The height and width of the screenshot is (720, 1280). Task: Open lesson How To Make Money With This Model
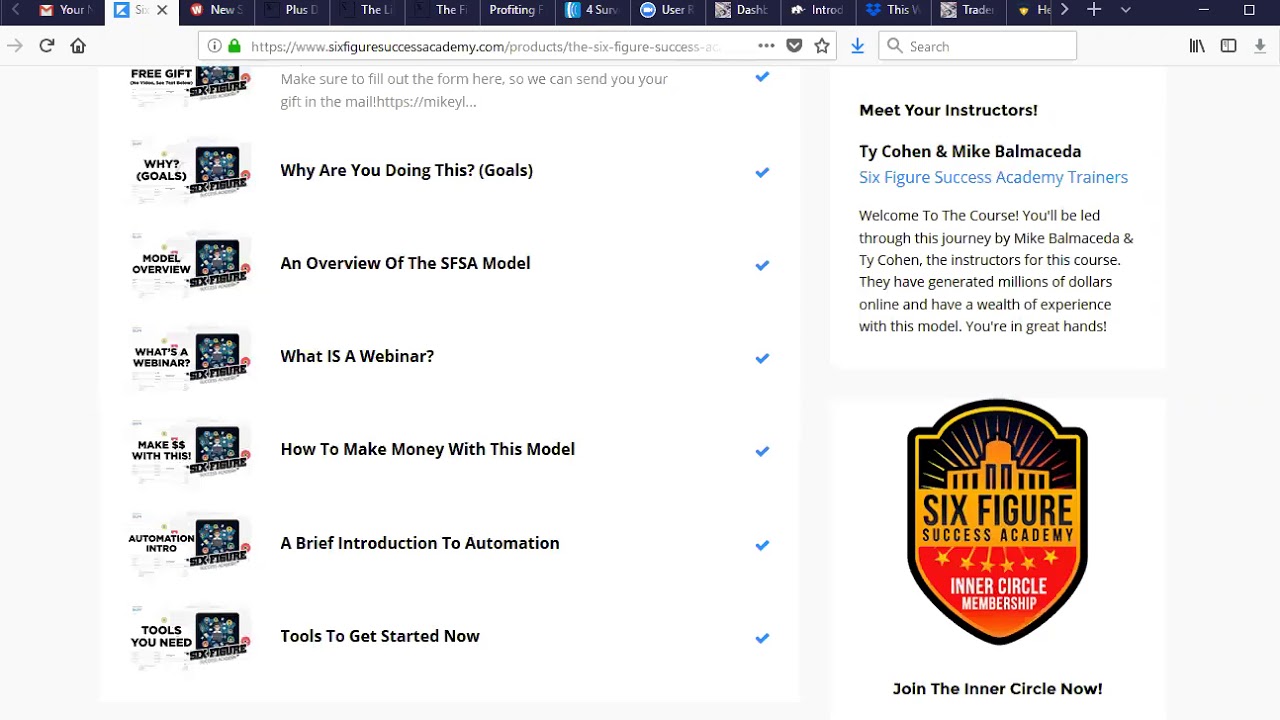tap(427, 449)
